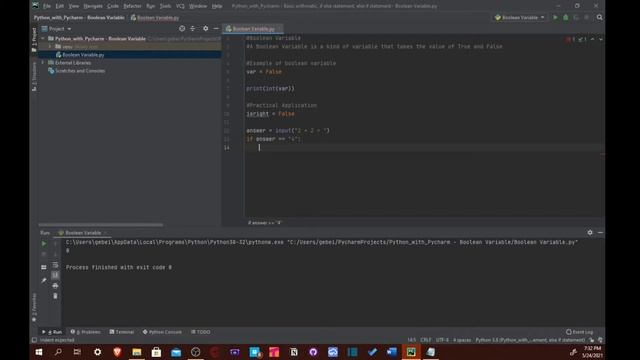Open the Code menu

[x=113, y=6]
